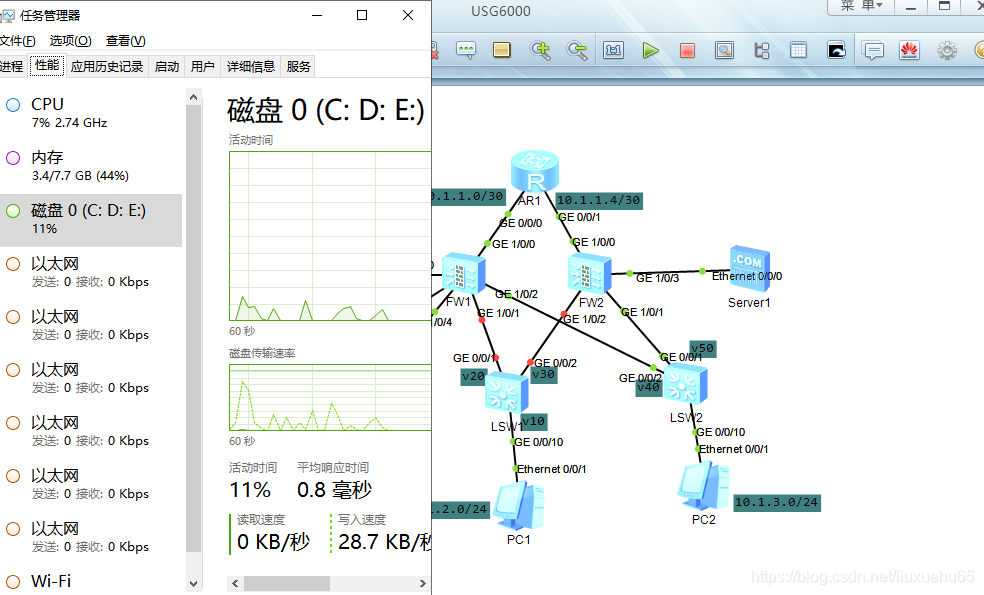
Task: Click the text label tool in eNSP toolbar
Action: (x=466, y=50)
